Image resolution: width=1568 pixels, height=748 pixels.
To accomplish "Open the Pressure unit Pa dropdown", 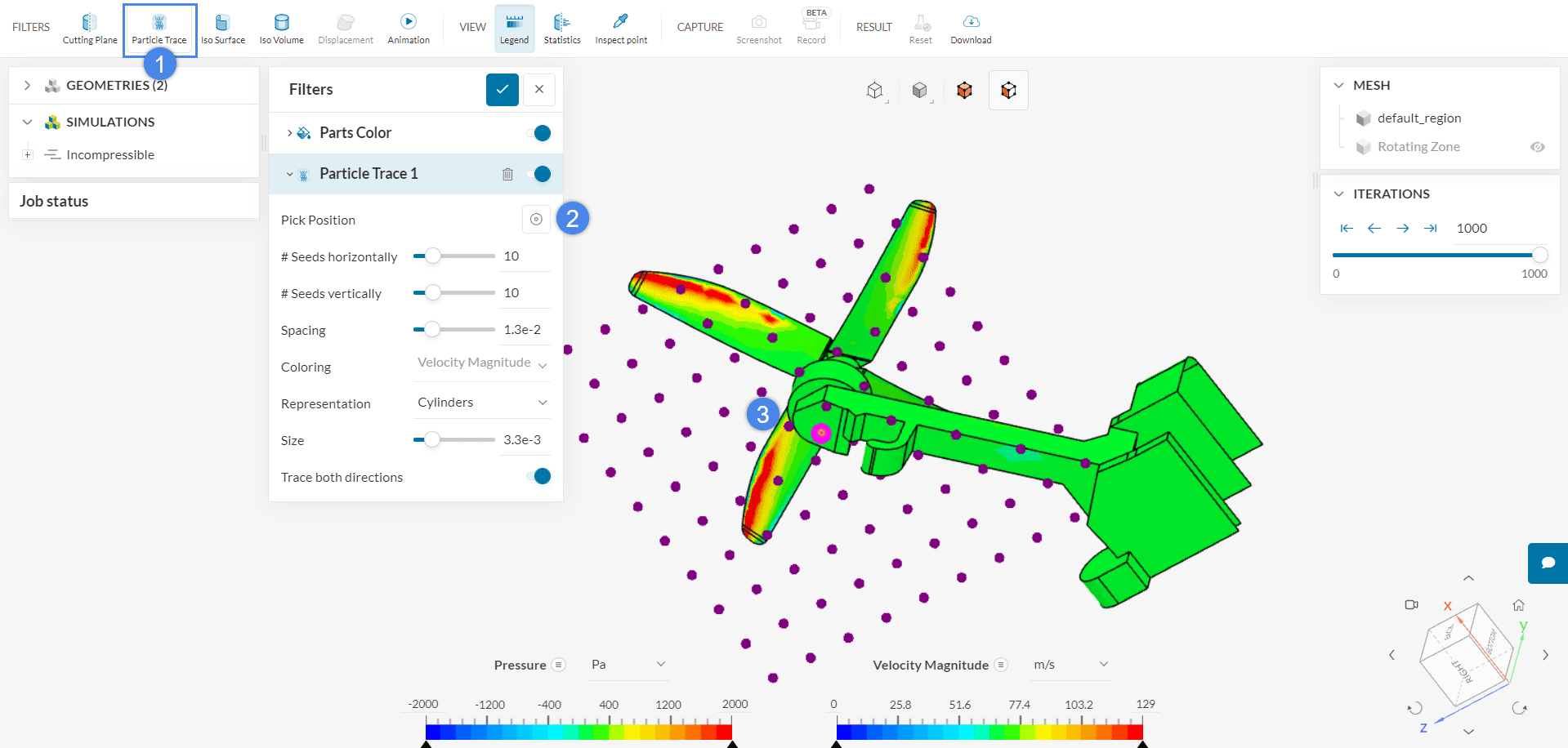I will 628,664.
